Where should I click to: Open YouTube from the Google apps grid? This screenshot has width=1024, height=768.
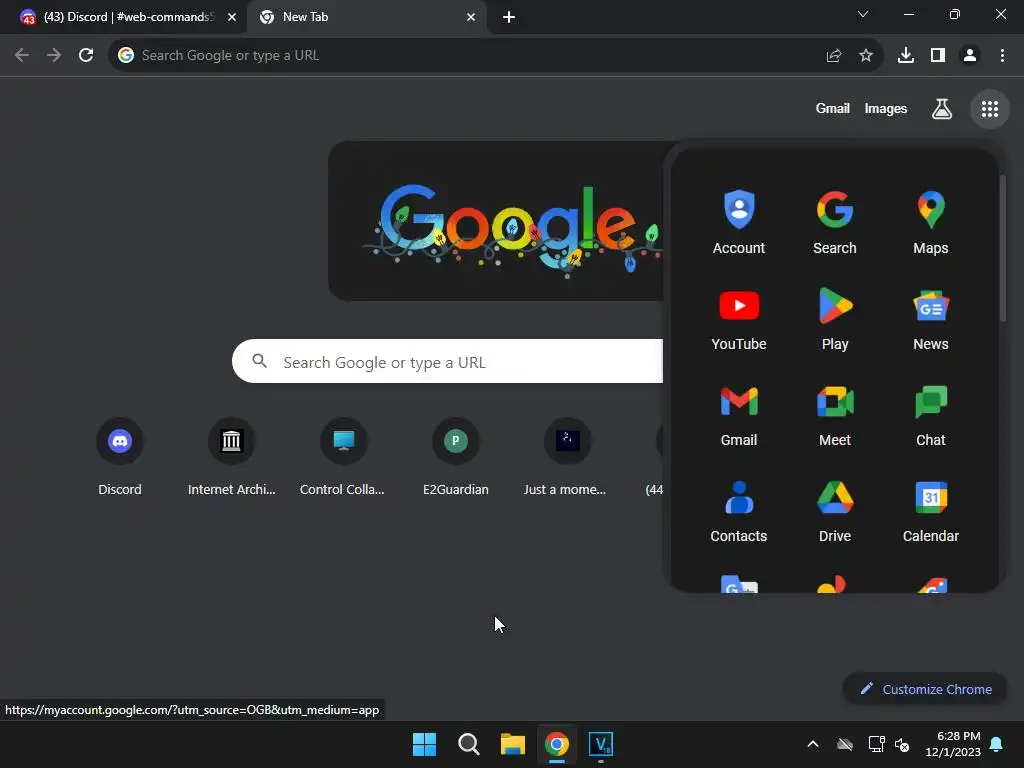click(x=739, y=318)
